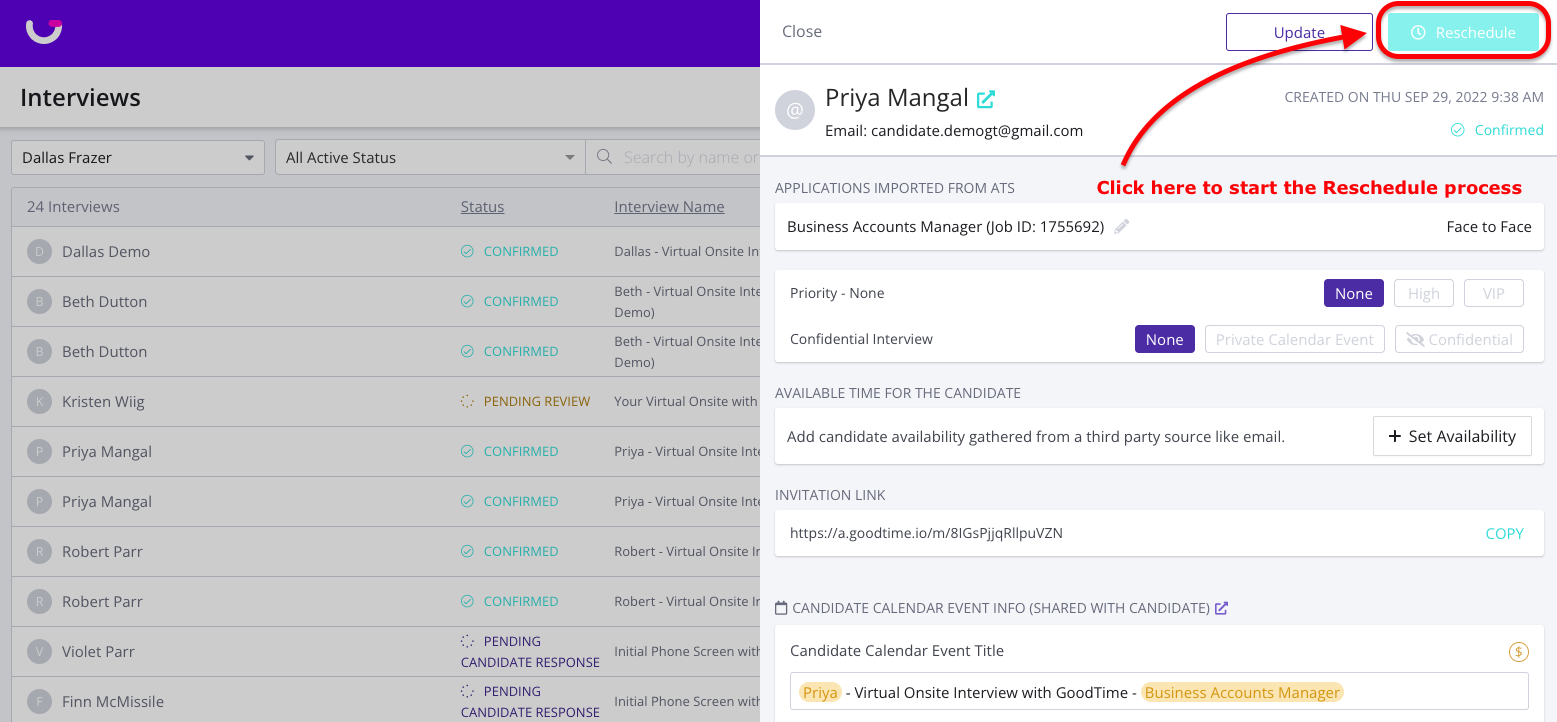This screenshot has width=1557, height=722.
Task: Select Violet Parr interview row
Action: 386,652
